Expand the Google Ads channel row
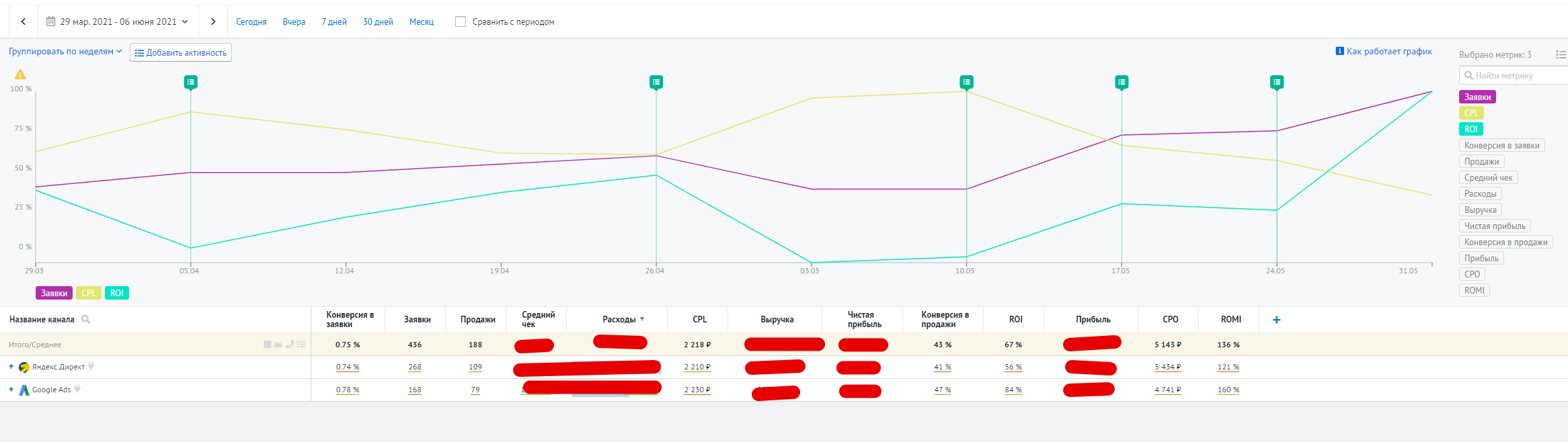 (11, 390)
